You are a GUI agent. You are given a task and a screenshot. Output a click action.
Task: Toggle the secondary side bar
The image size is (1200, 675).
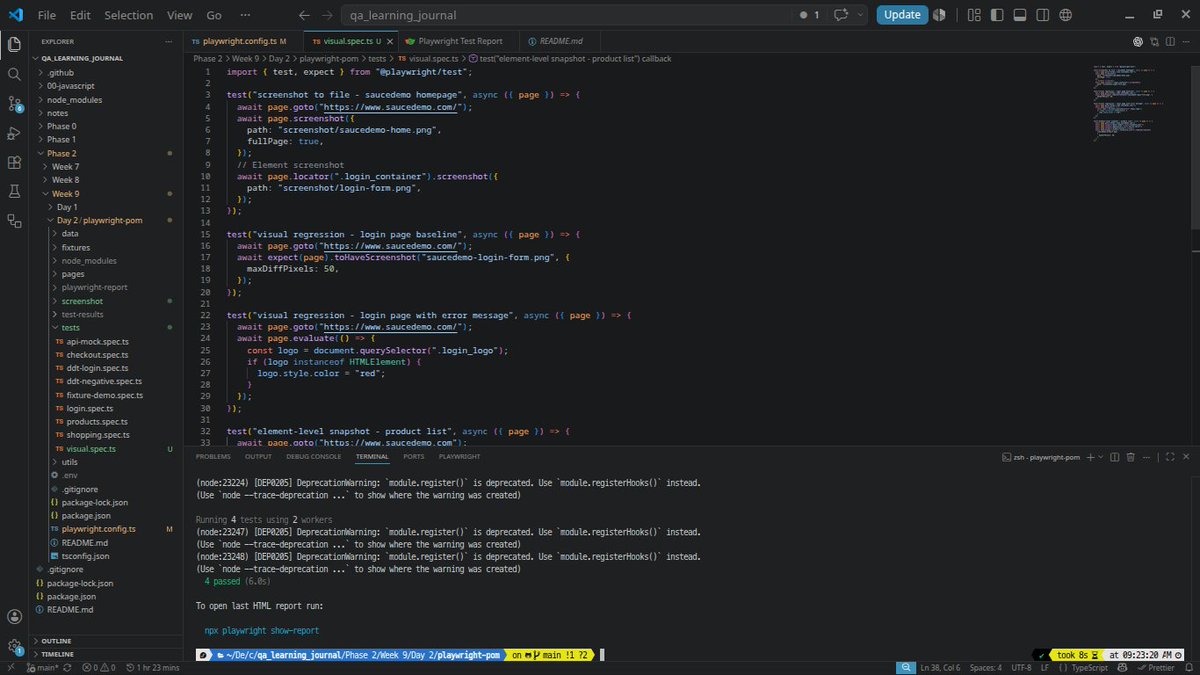pyautogui.click(x=1043, y=15)
